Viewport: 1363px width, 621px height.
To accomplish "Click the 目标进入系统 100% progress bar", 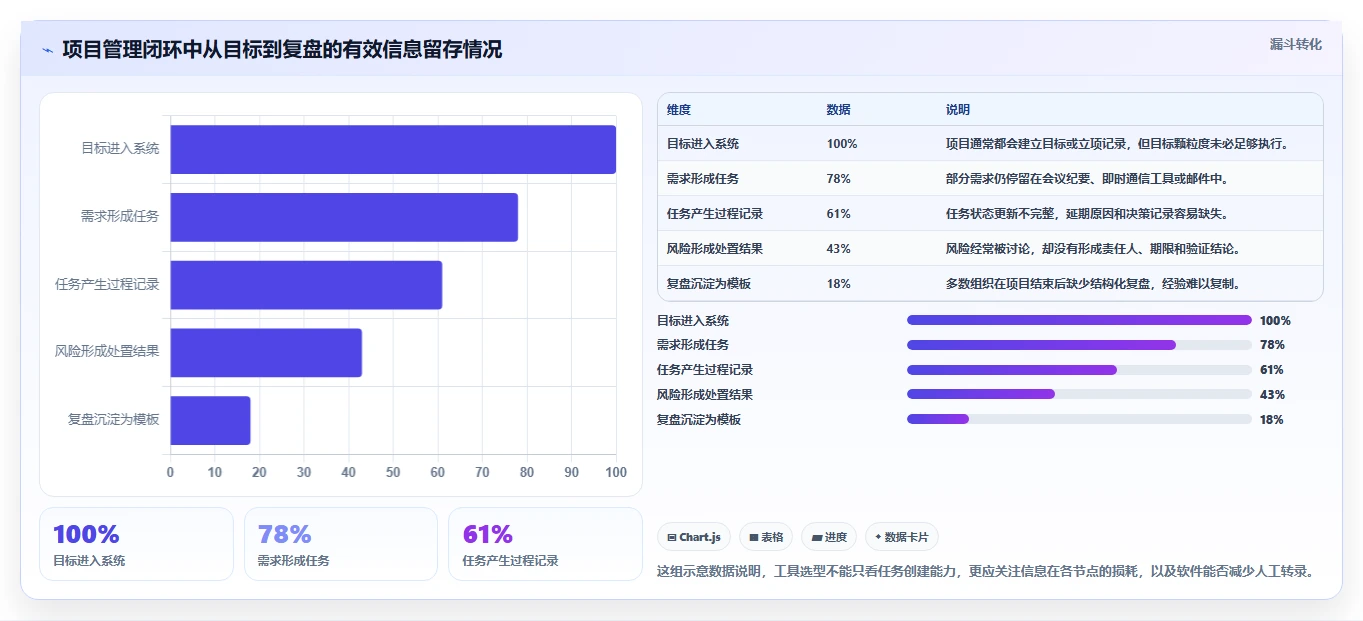I will pos(1079,320).
